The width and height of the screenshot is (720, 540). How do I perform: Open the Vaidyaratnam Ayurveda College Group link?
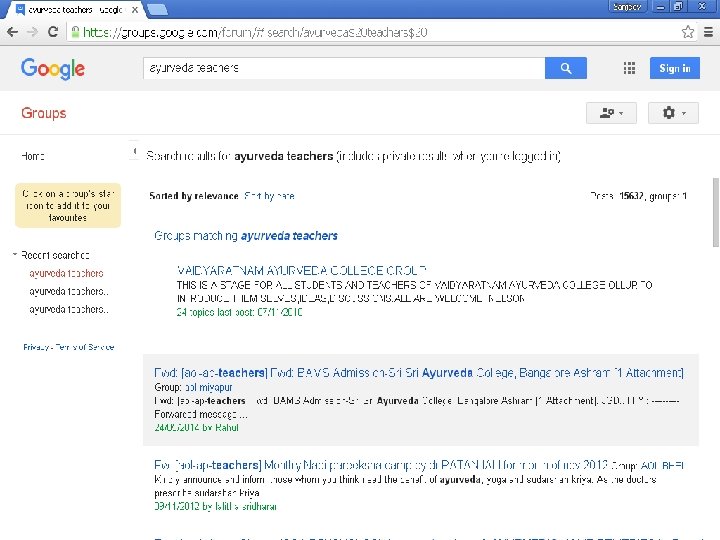pos(302,270)
